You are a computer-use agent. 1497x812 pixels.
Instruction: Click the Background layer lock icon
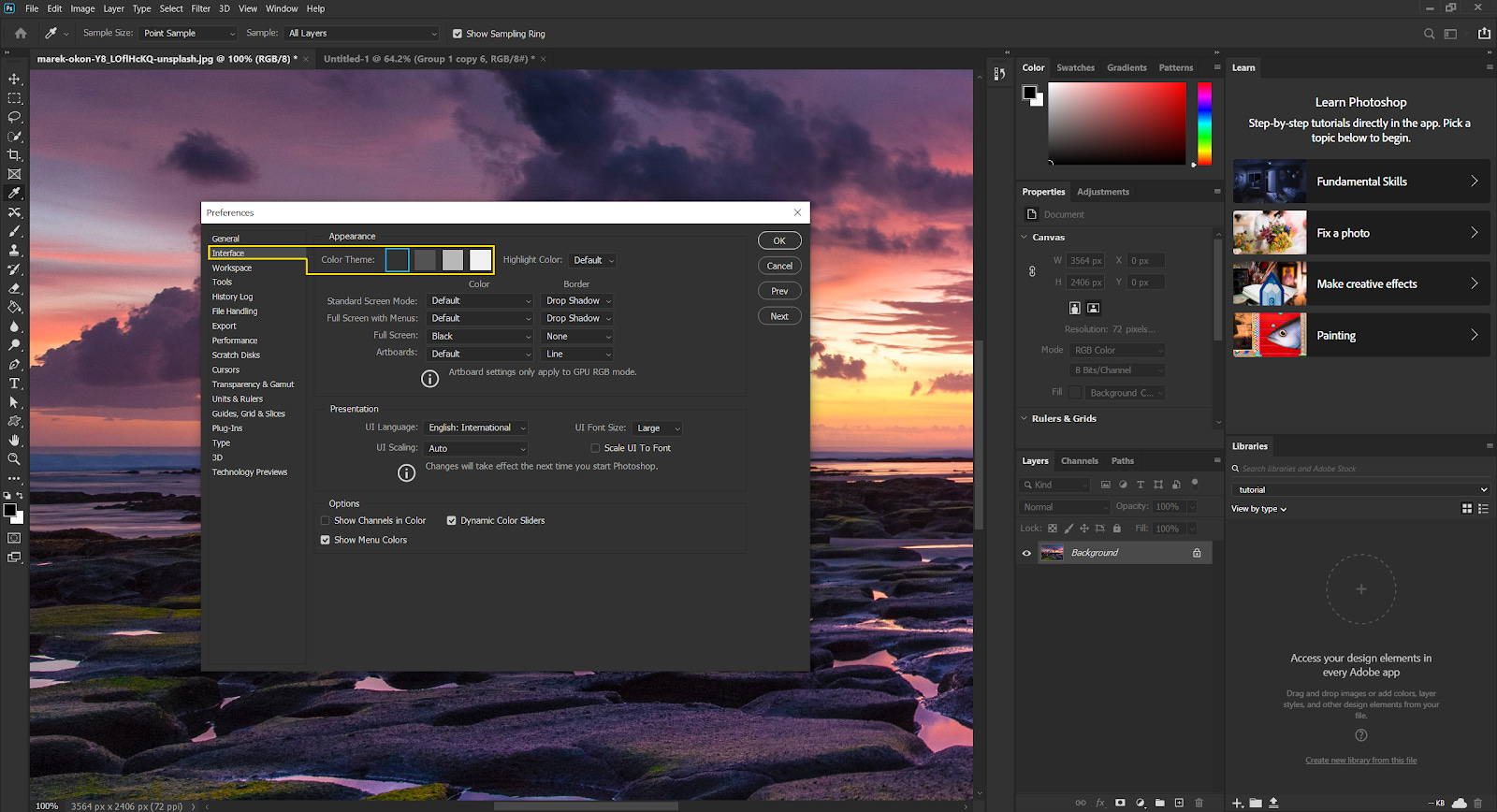point(1197,553)
